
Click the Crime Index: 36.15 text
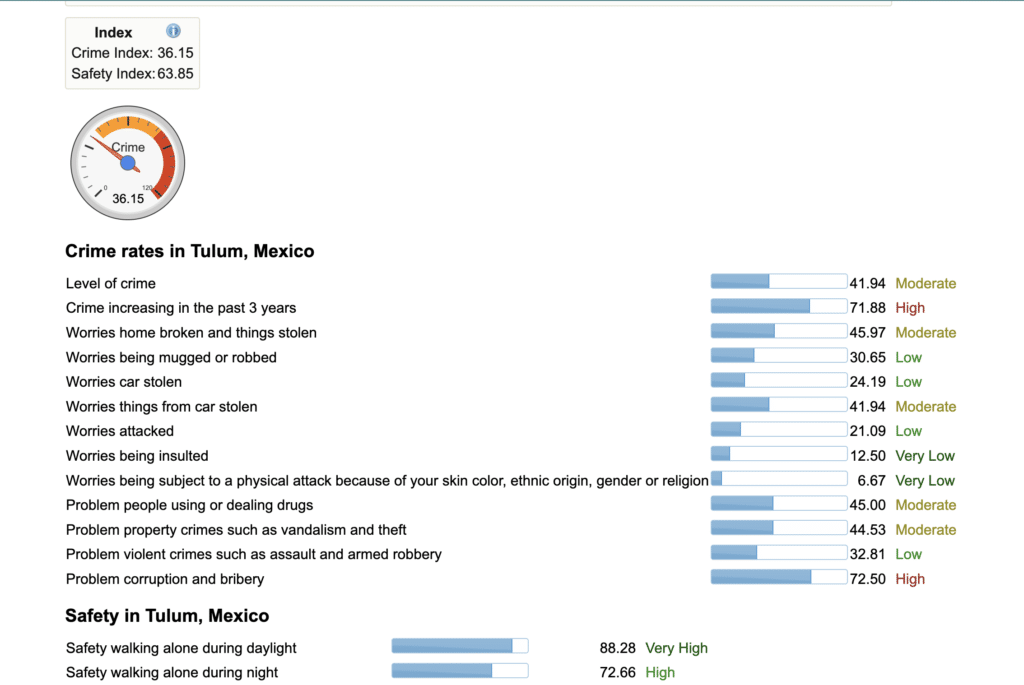point(133,53)
